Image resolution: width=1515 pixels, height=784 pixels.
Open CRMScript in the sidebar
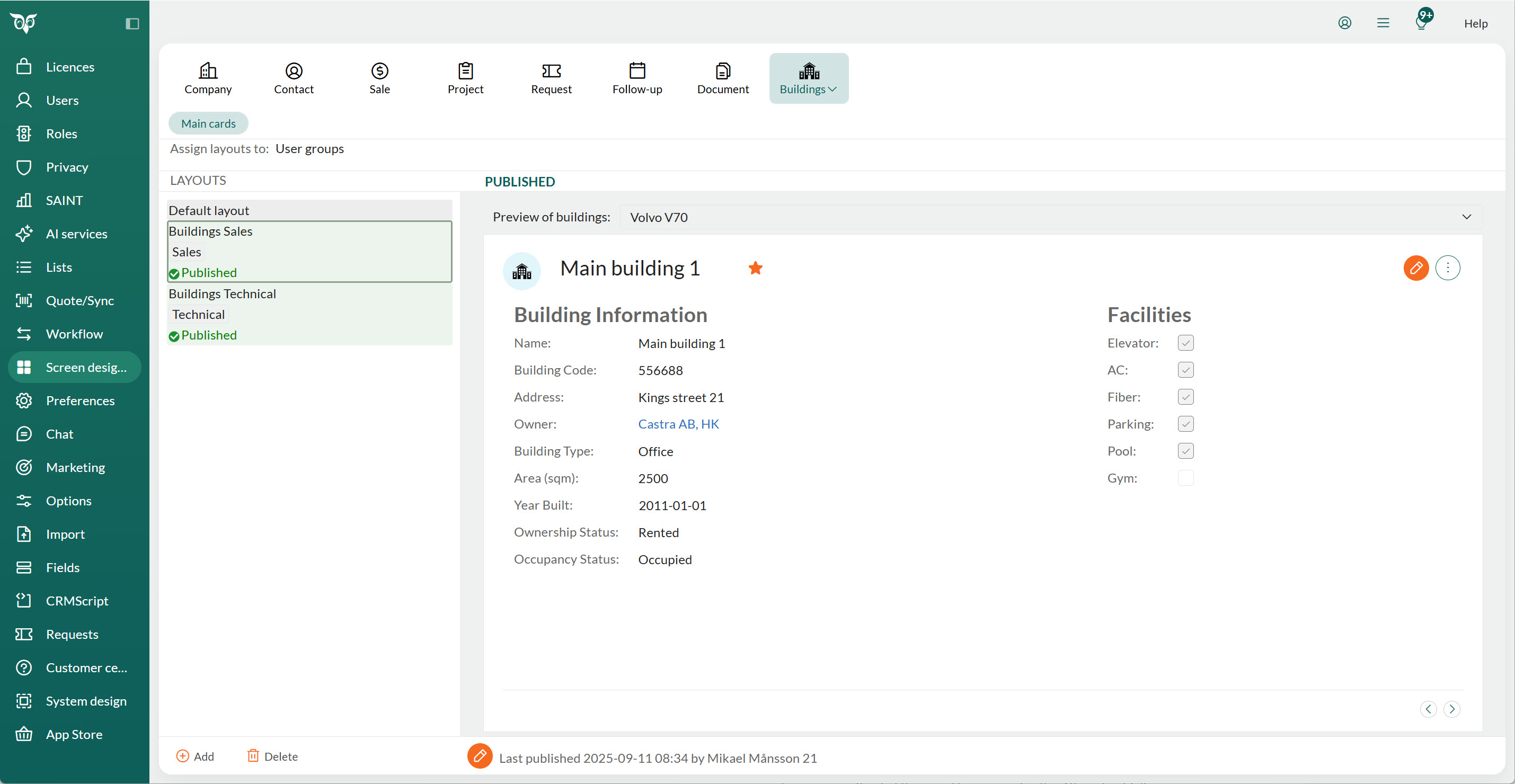click(x=76, y=601)
